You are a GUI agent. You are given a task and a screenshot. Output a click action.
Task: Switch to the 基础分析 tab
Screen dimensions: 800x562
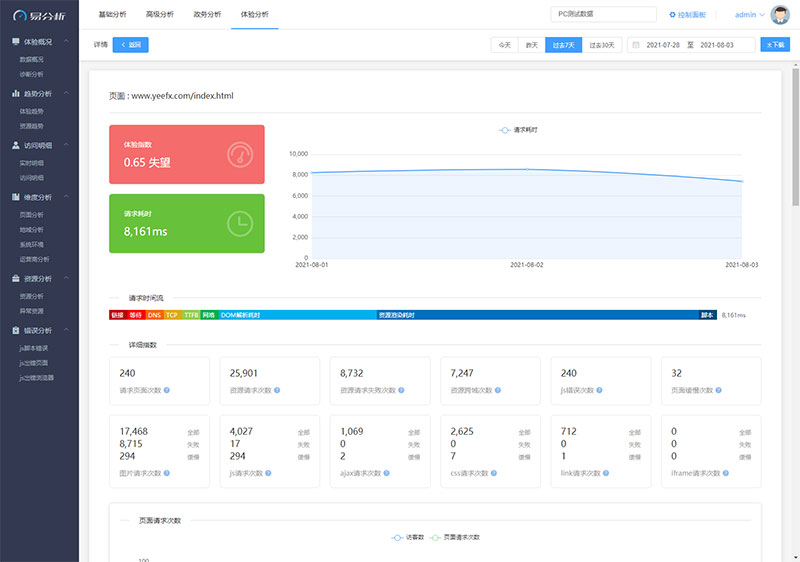(x=113, y=15)
